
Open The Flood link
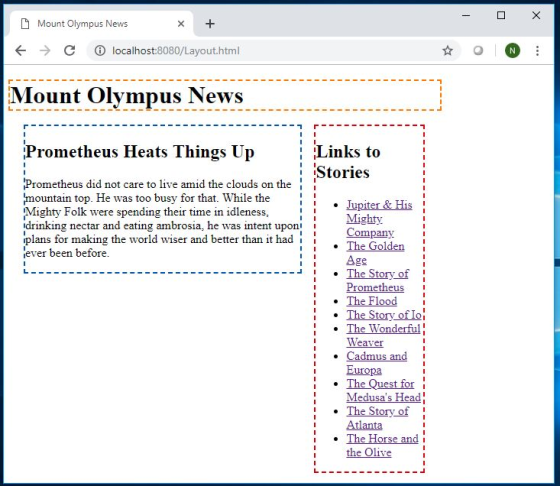coord(371,301)
